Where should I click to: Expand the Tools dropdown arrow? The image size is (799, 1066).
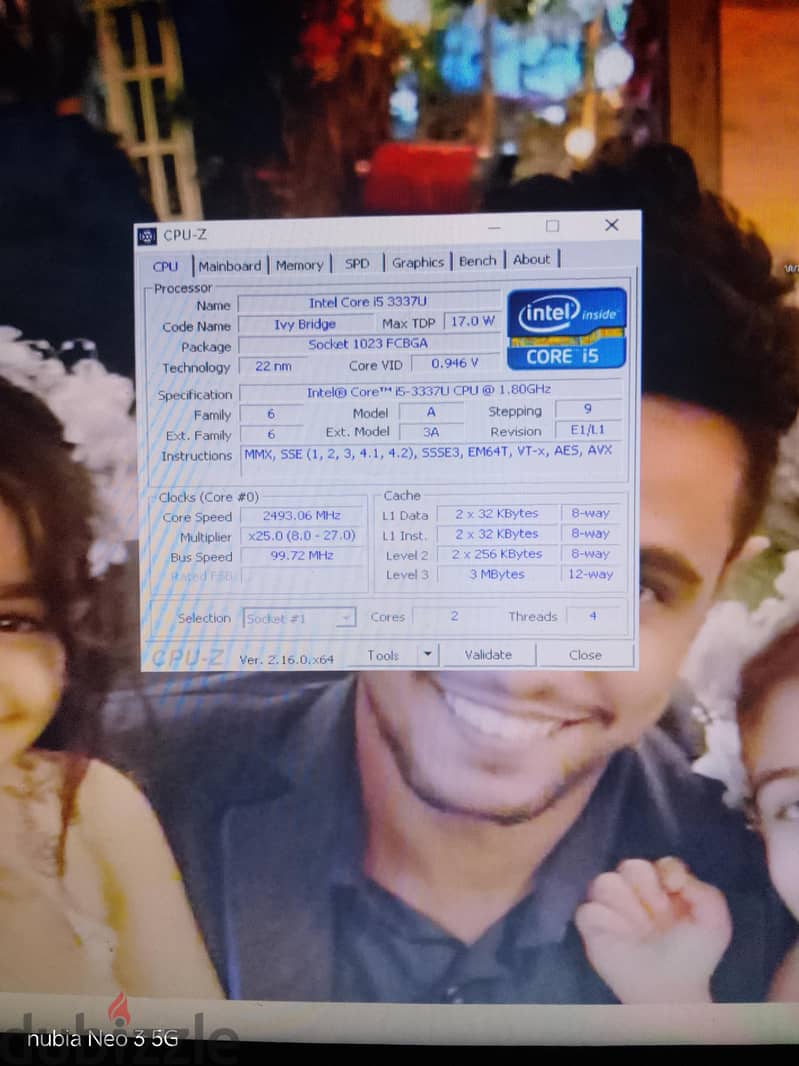click(x=428, y=655)
